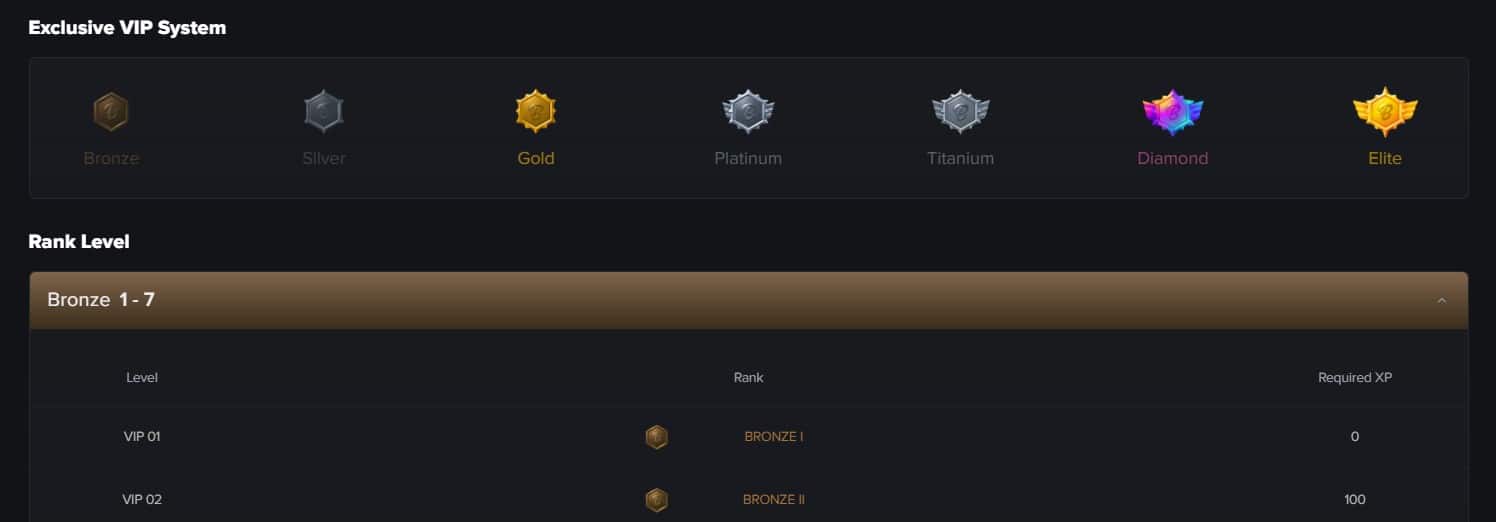Select the Platinum winged badge icon
This screenshot has width=1496, height=522.
click(748, 111)
